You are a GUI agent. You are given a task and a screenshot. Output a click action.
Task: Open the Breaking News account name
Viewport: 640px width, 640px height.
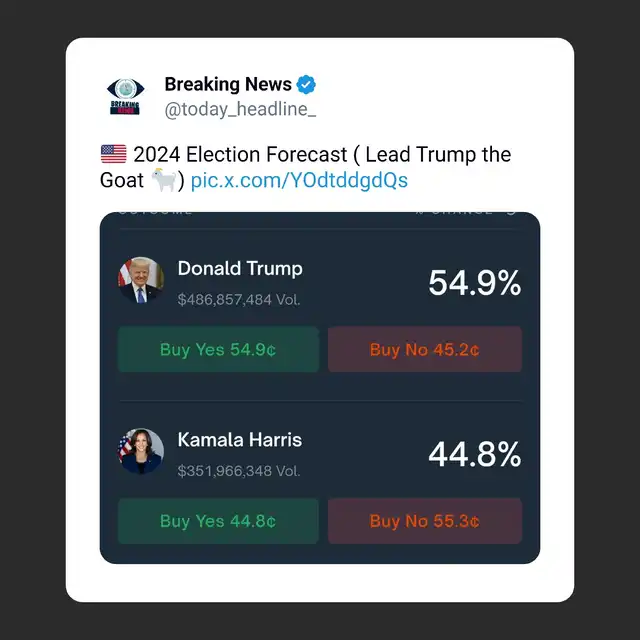[x=228, y=84]
